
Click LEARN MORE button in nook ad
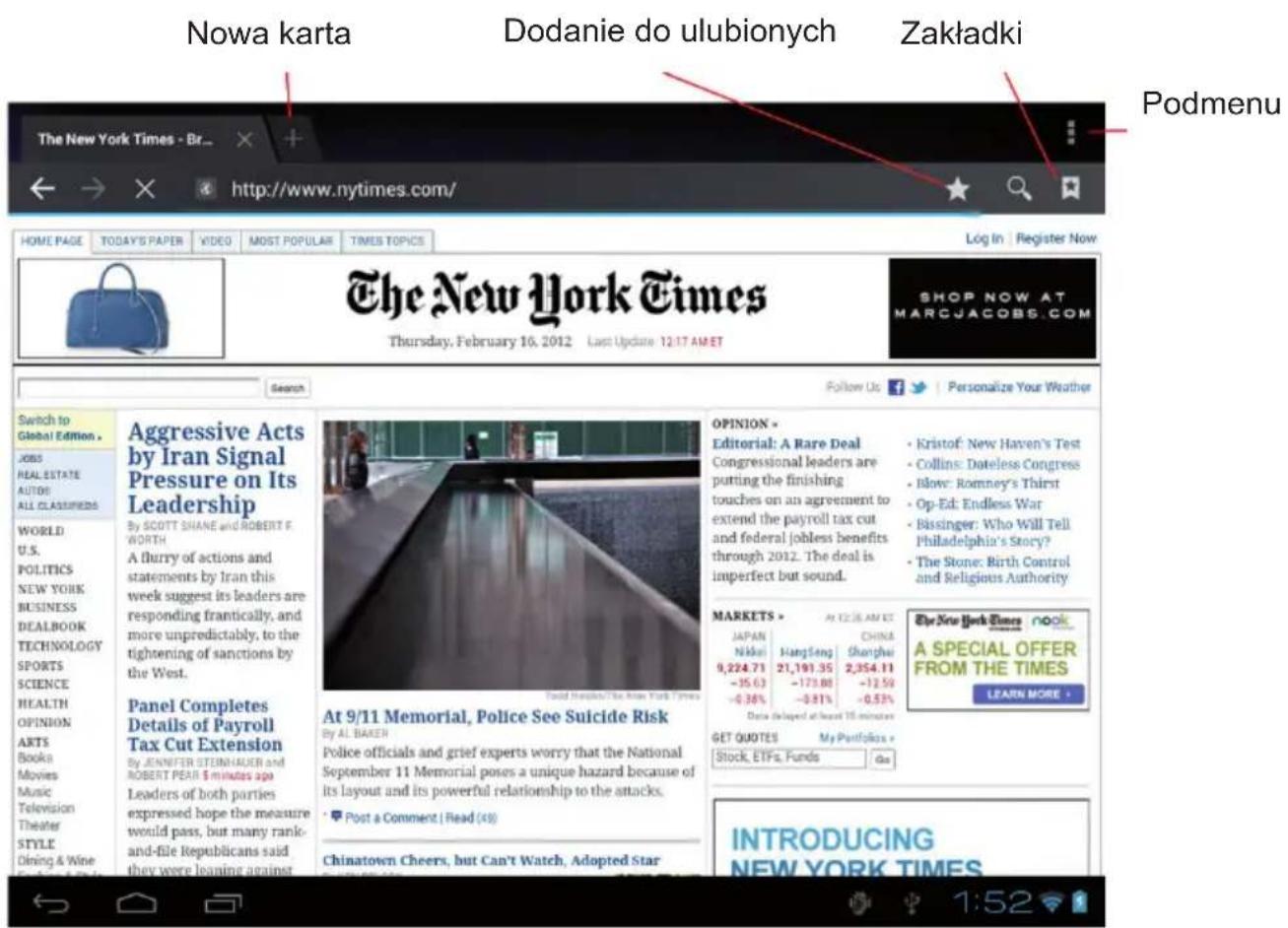coord(1027,695)
